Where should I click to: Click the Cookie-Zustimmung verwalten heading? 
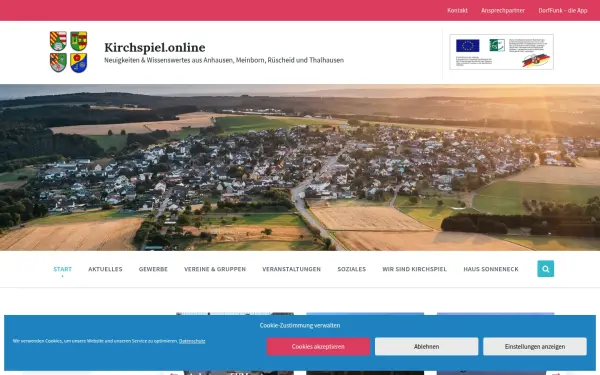(x=300, y=325)
